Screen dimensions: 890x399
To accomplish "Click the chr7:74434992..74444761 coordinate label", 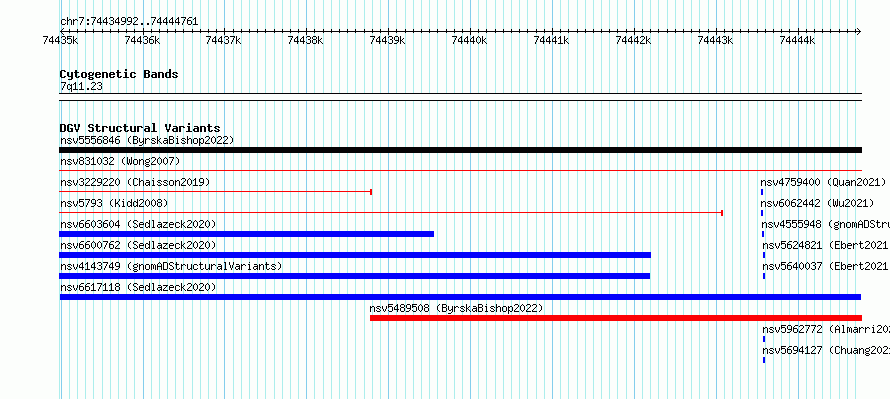I will [129, 22].
